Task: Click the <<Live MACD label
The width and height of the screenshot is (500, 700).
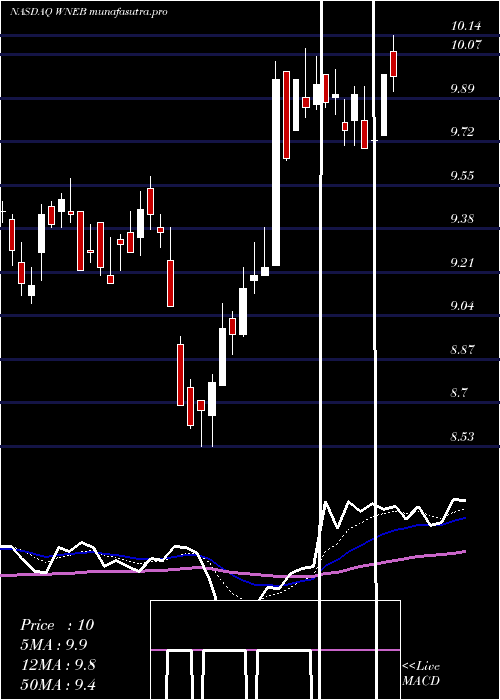Action: point(421,674)
